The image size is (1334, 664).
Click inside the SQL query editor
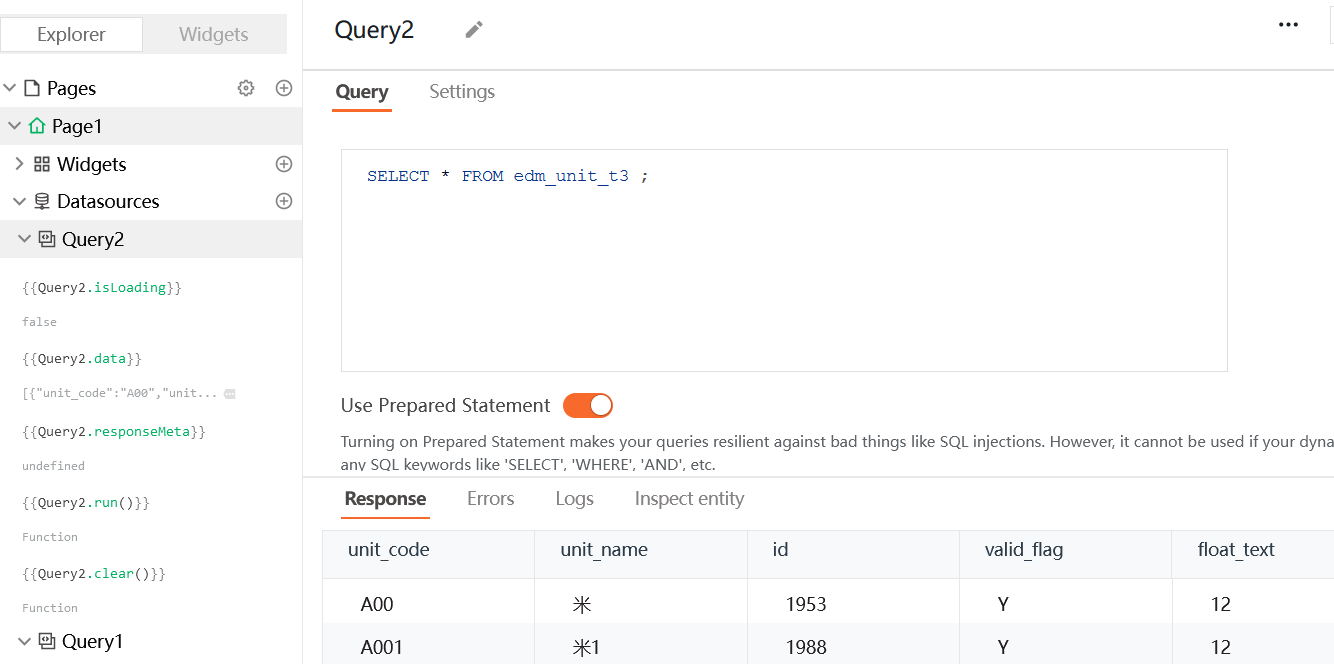783,270
